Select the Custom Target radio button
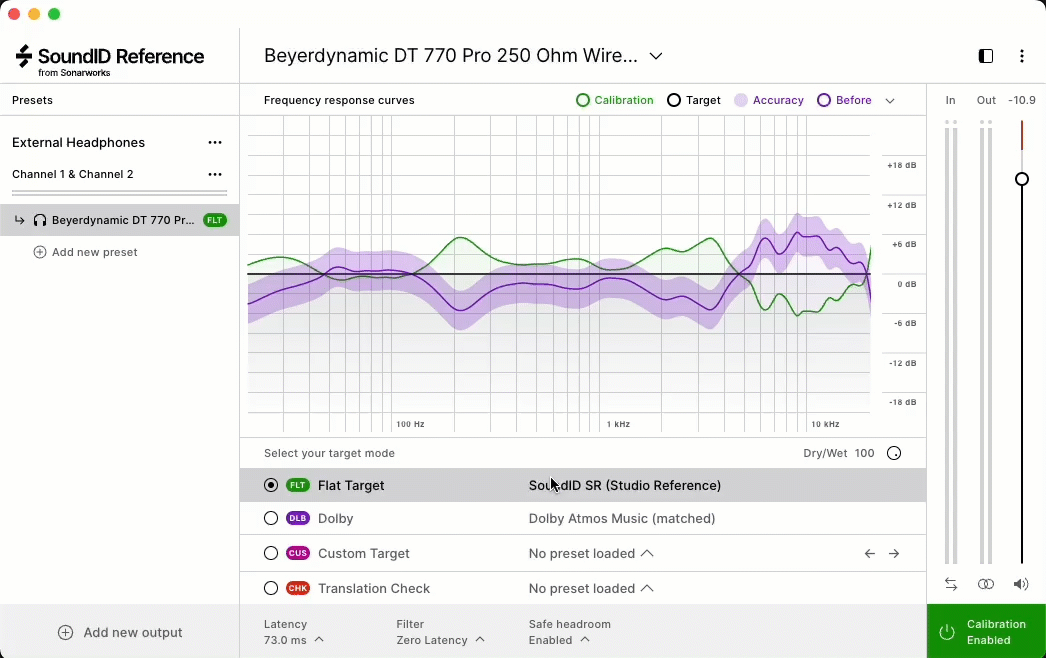Screen dimensions: 1046x658 tap(271, 553)
